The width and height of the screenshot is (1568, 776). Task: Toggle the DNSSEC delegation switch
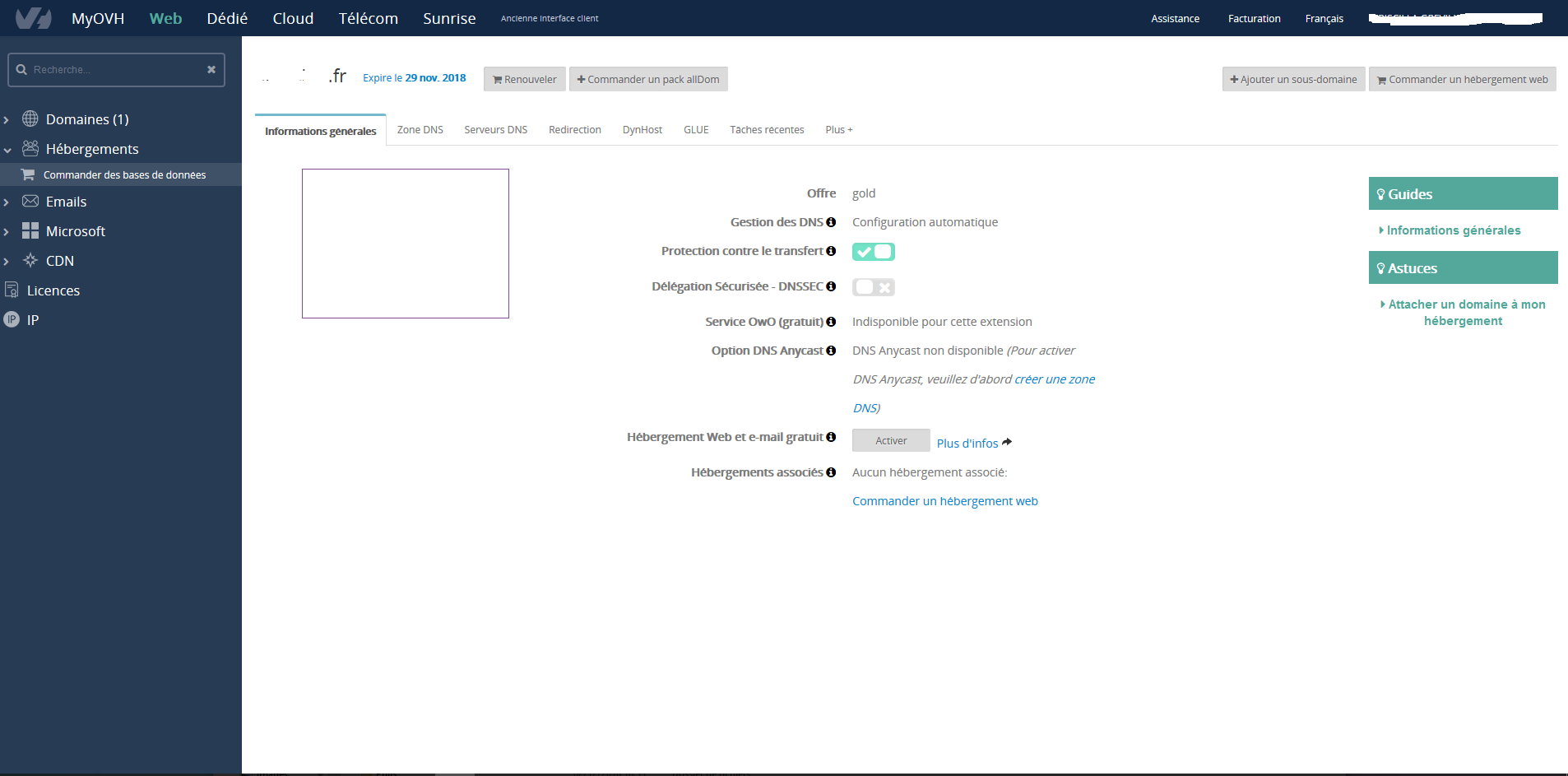click(x=873, y=287)
